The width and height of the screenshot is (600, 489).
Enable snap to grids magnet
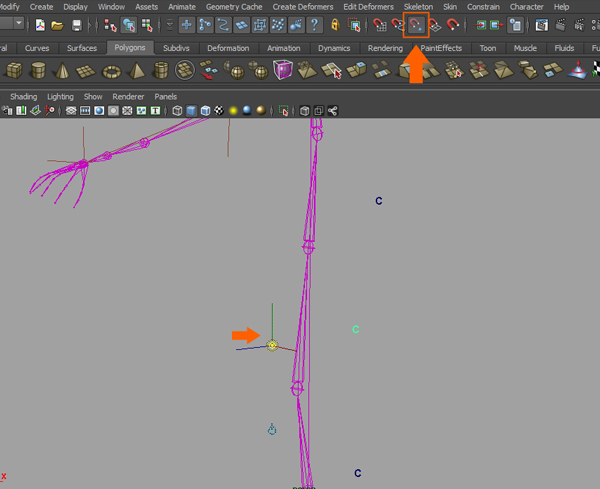click(x=380, y=25)
